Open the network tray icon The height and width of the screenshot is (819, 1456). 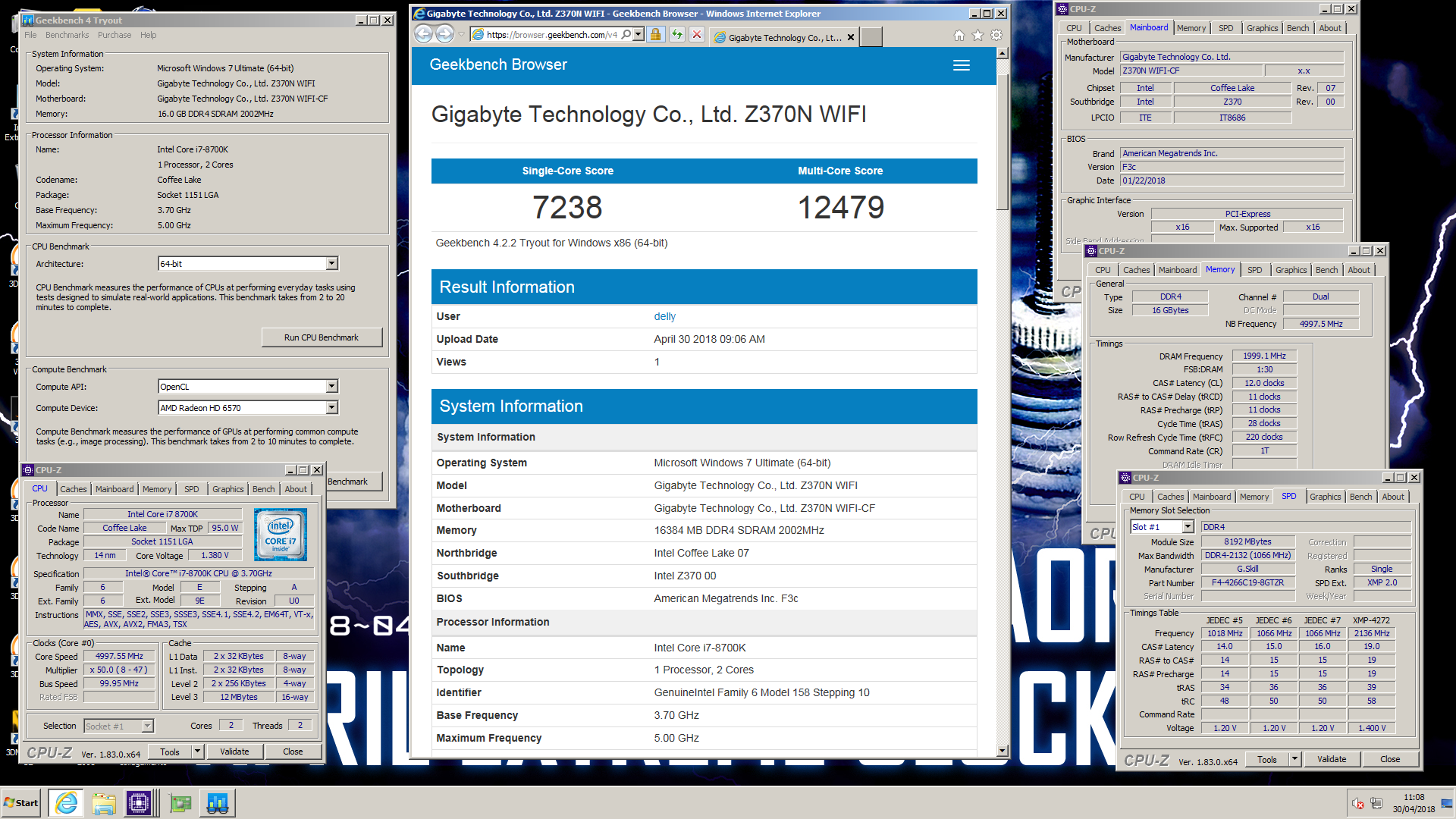(1376, 803)
